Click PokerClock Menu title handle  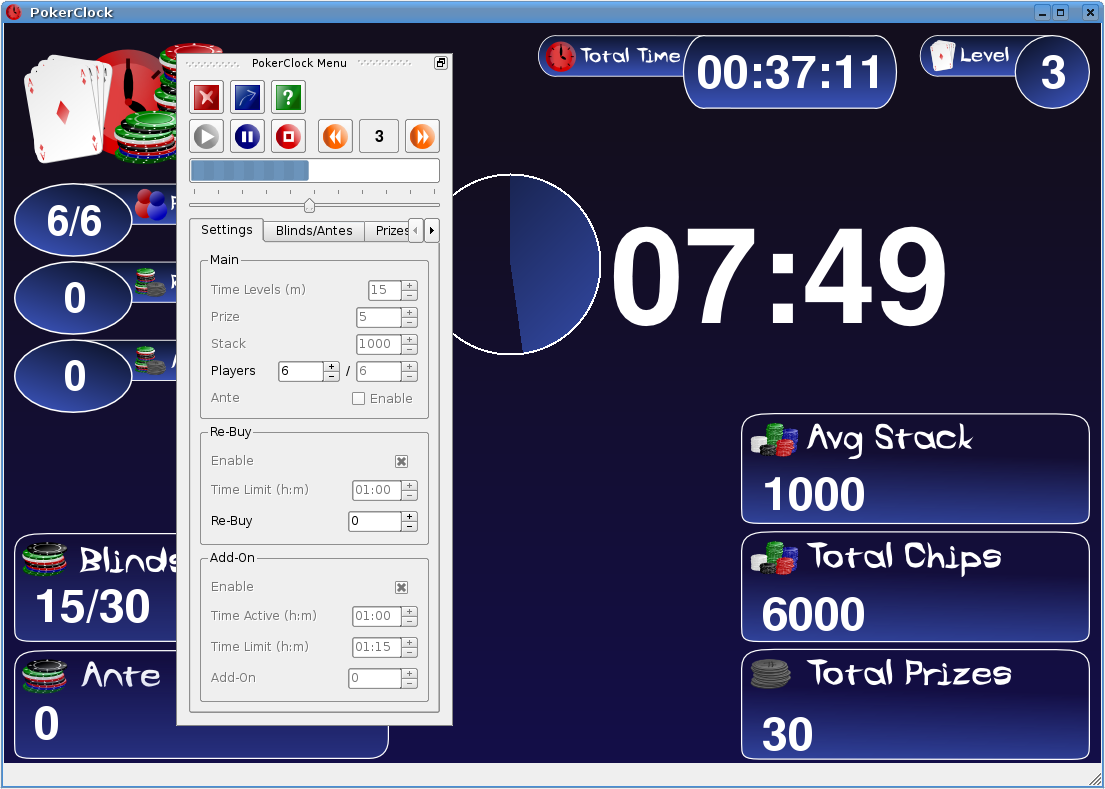[x=300, y=63]
